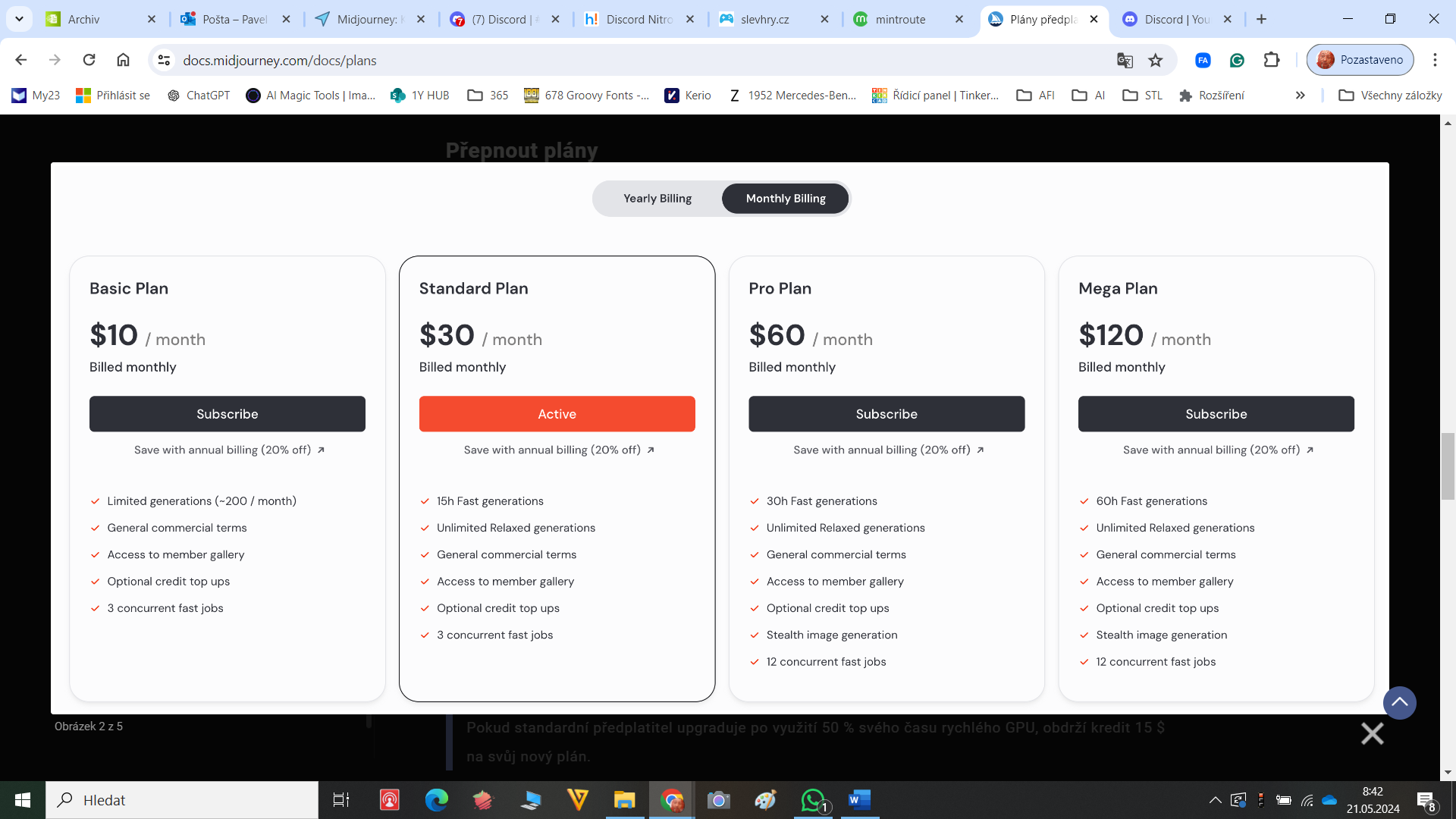Click the Google Translate icon in address bar
This screenshot has height=819, width=1456.
tap(1125, 60)
